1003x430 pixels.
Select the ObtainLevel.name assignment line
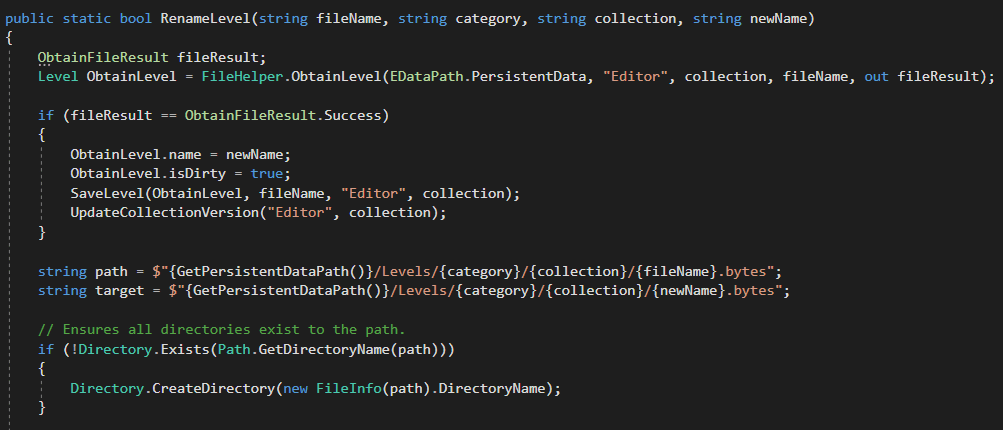(181, 154)
